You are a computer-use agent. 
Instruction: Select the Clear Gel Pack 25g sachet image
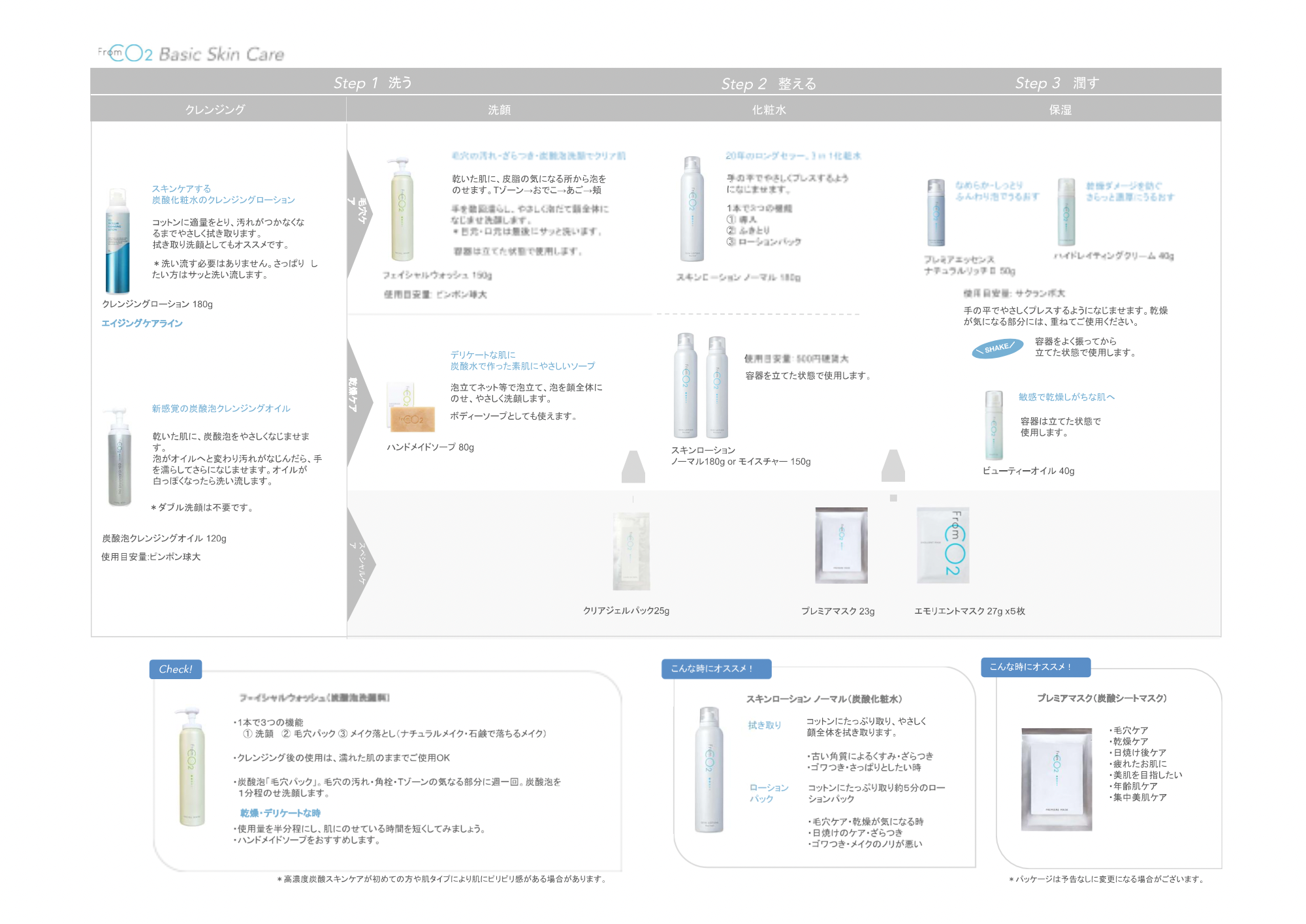coord(631,552)
